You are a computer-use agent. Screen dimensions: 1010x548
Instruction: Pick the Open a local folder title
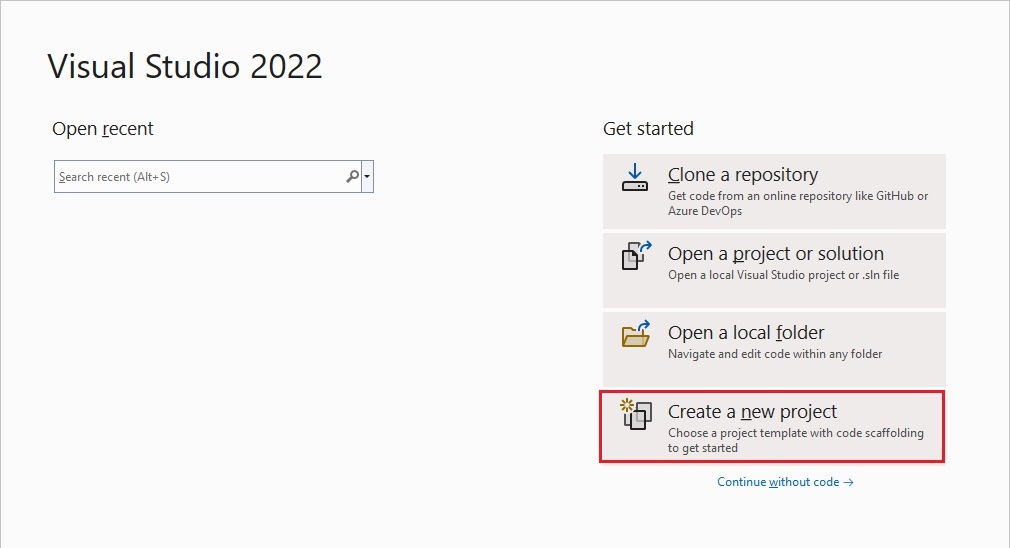coord(746,332)
